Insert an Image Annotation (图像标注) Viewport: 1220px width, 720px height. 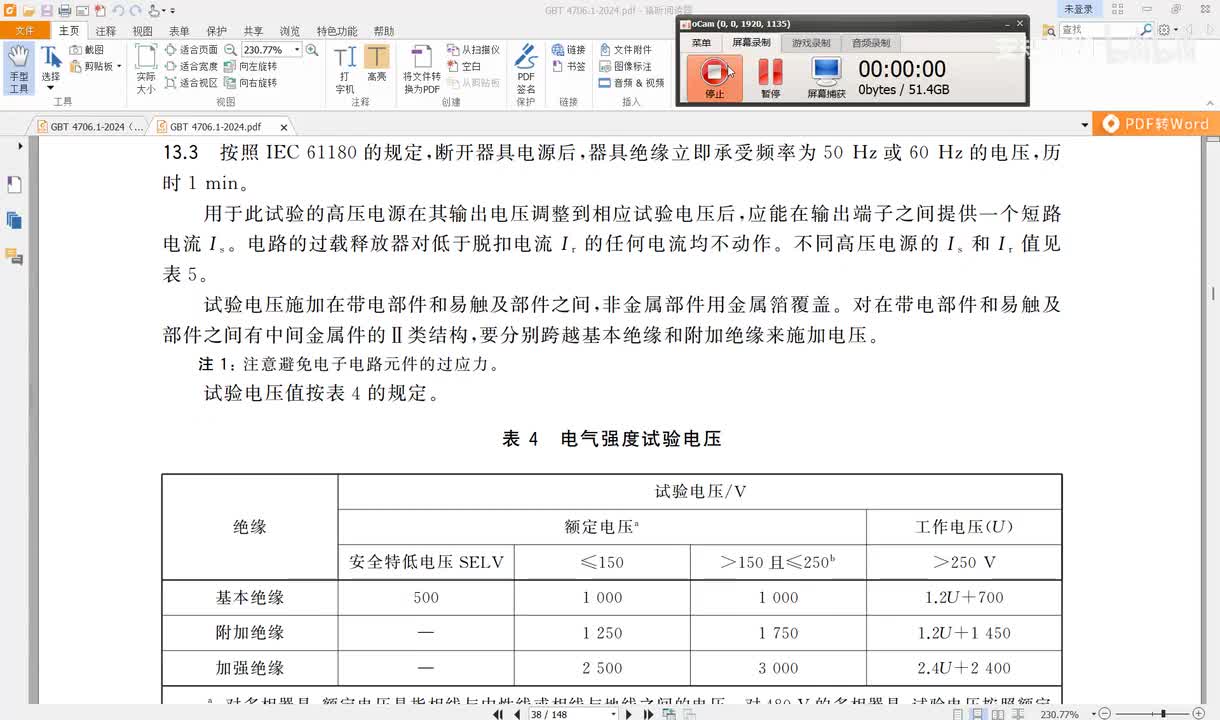[x=625, y=66]
